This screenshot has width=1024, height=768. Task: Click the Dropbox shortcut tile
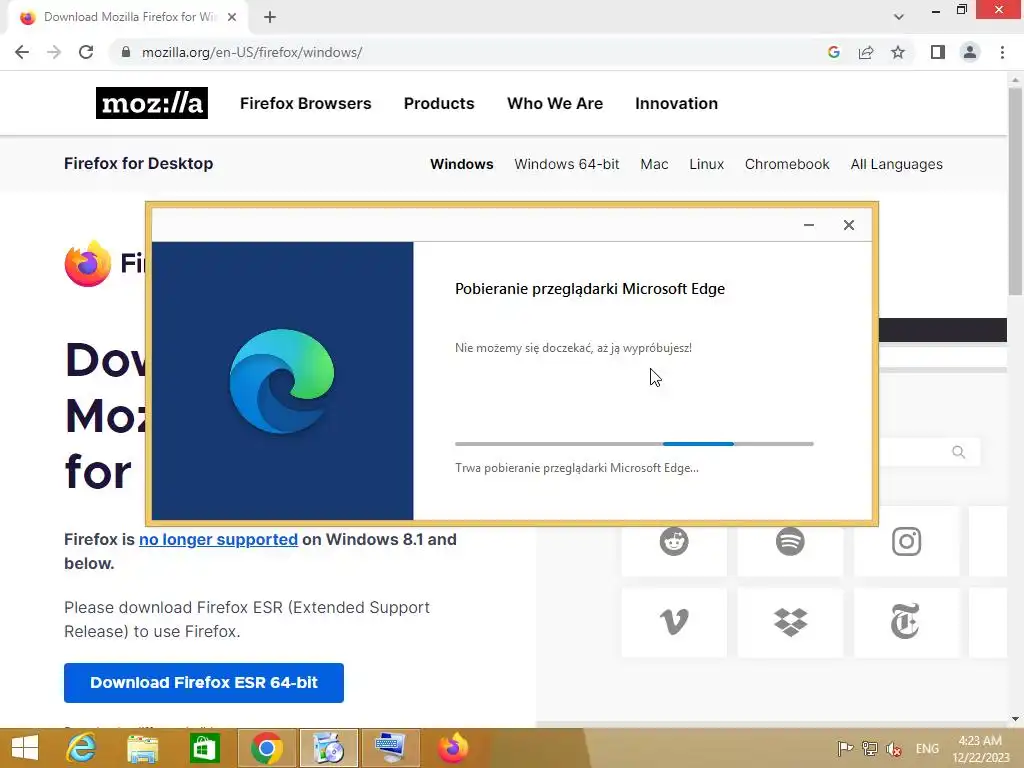[x=790, y=622]
